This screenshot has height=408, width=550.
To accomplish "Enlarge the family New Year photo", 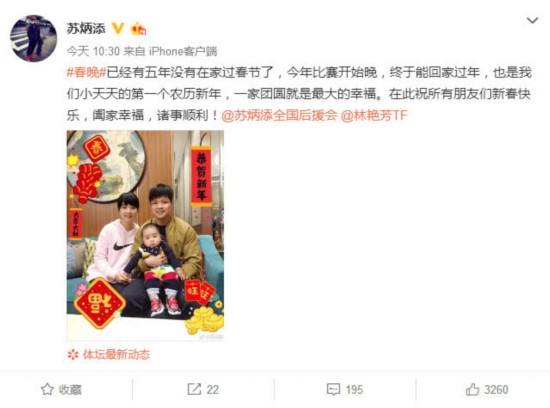I will 145,235.
